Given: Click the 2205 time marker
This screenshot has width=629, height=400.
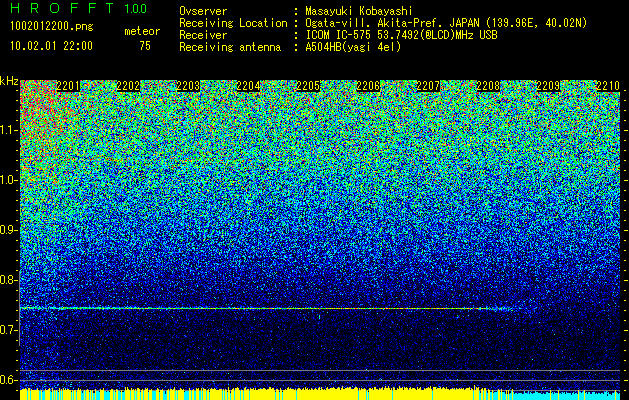Looking at the screenshot, I should [308, 86].
